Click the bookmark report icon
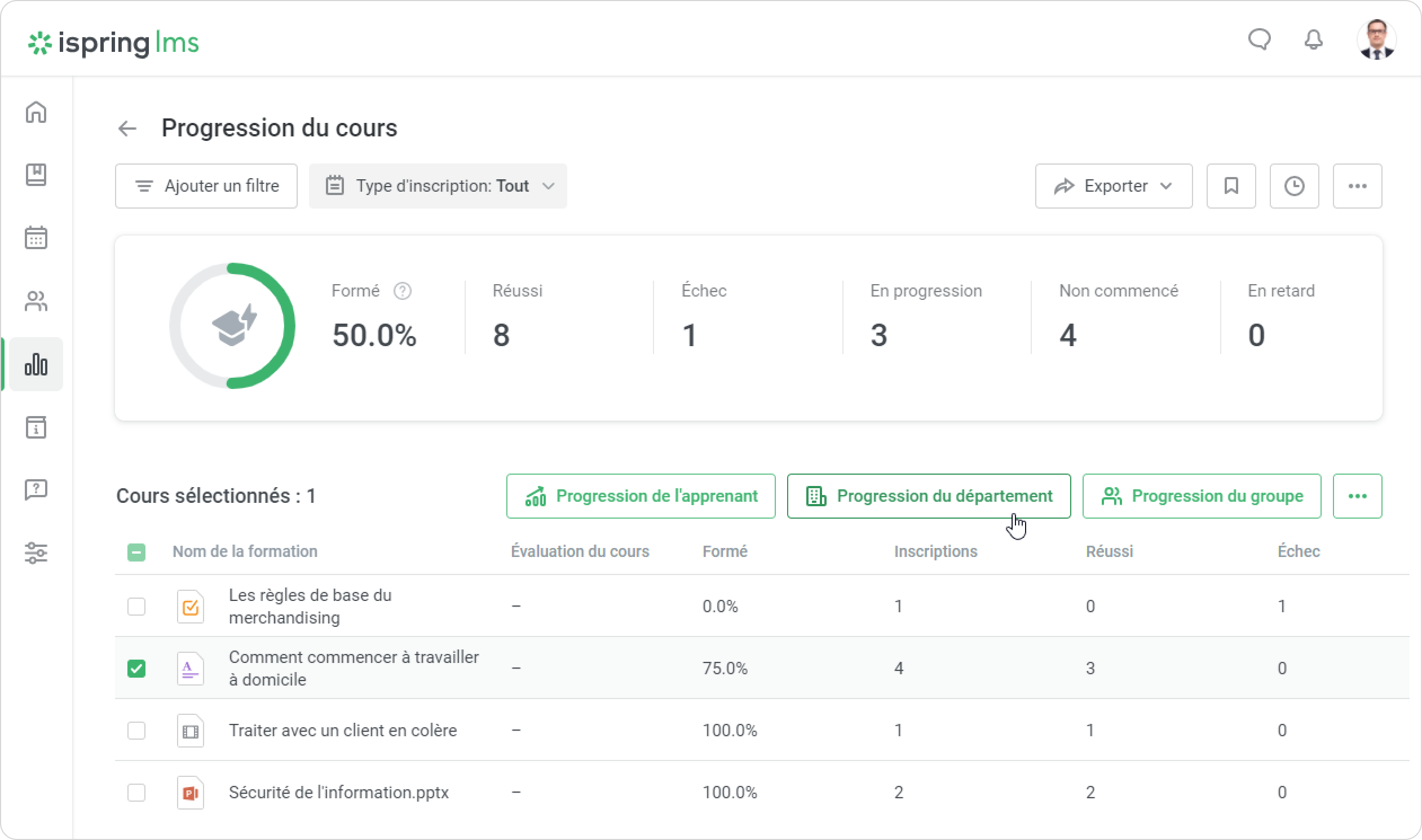 [x=1231, y=186]
